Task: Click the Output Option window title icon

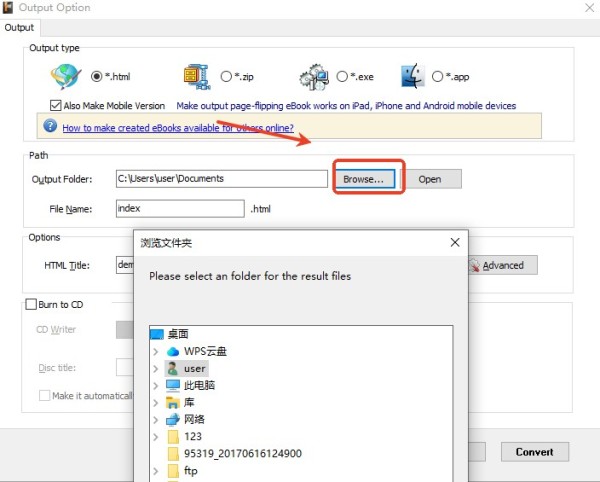Action: pos(8,7)
